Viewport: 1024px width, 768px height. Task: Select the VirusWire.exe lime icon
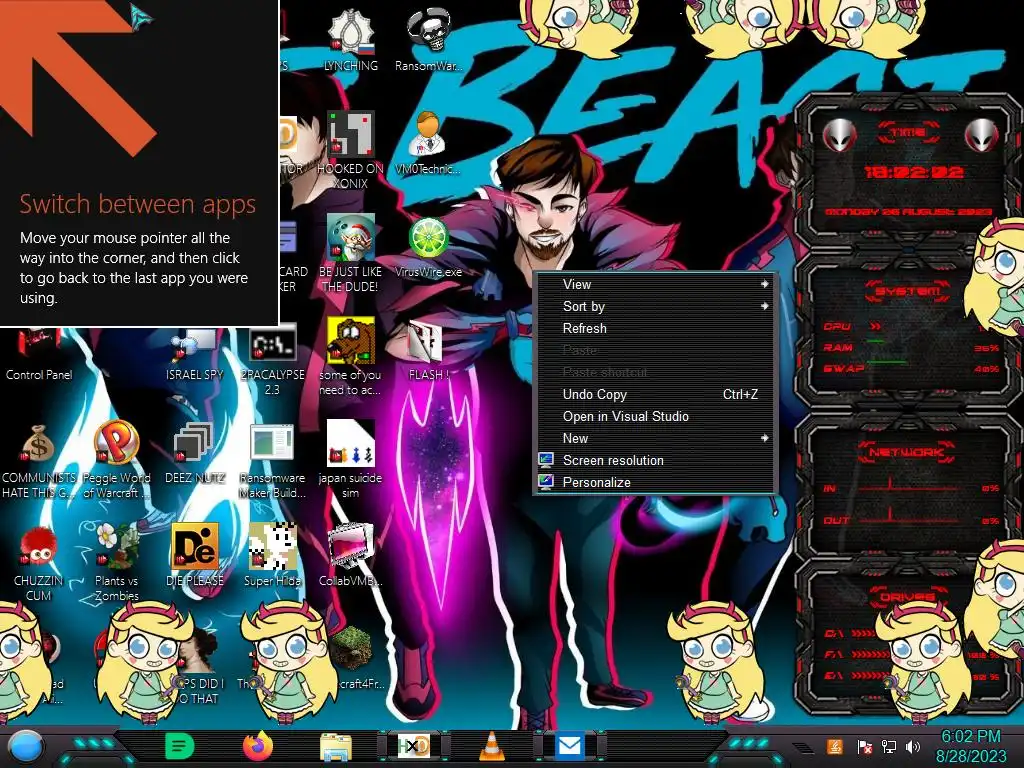pos(428,247)
